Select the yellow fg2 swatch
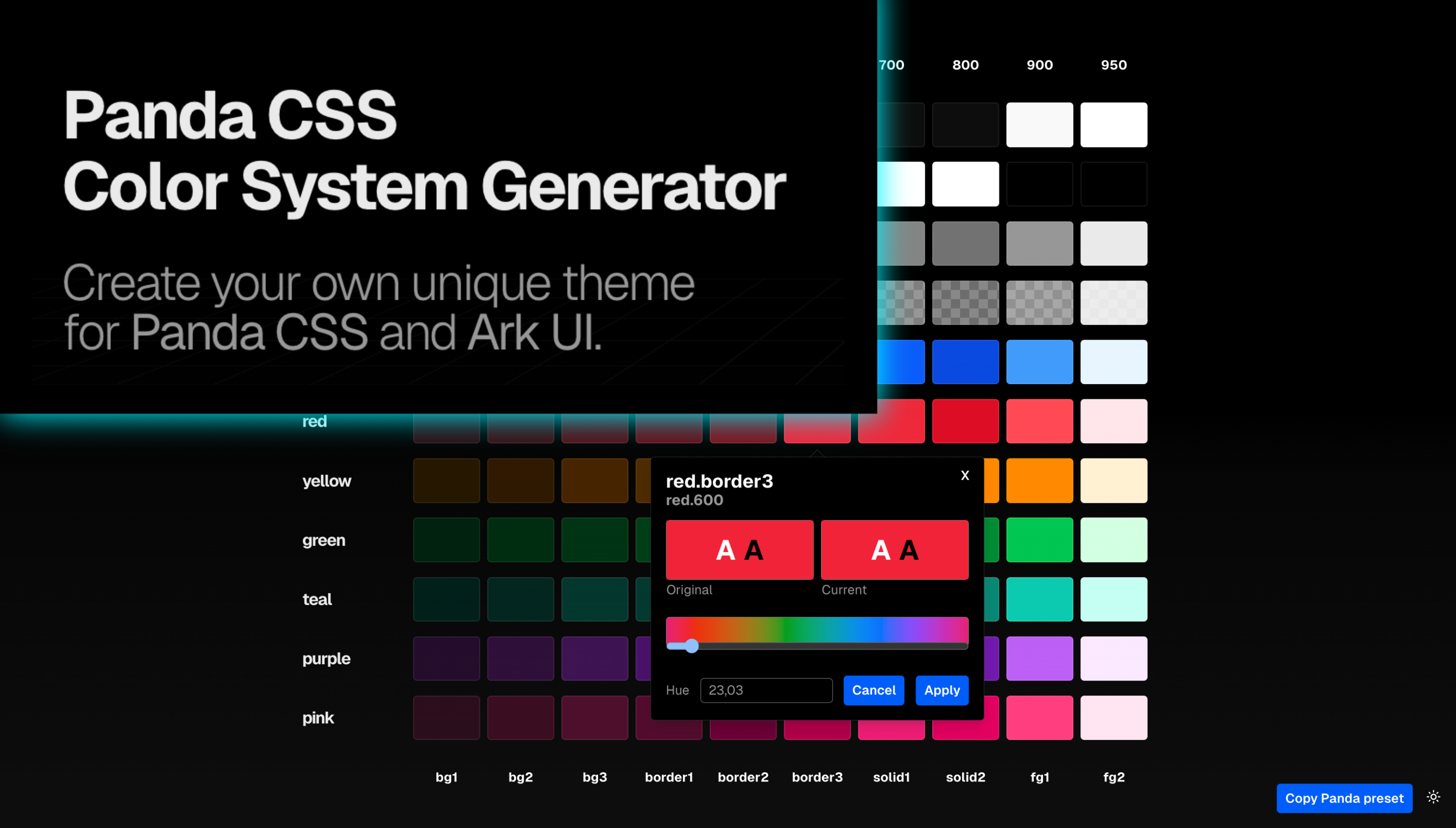 [x=1114, y=481]
